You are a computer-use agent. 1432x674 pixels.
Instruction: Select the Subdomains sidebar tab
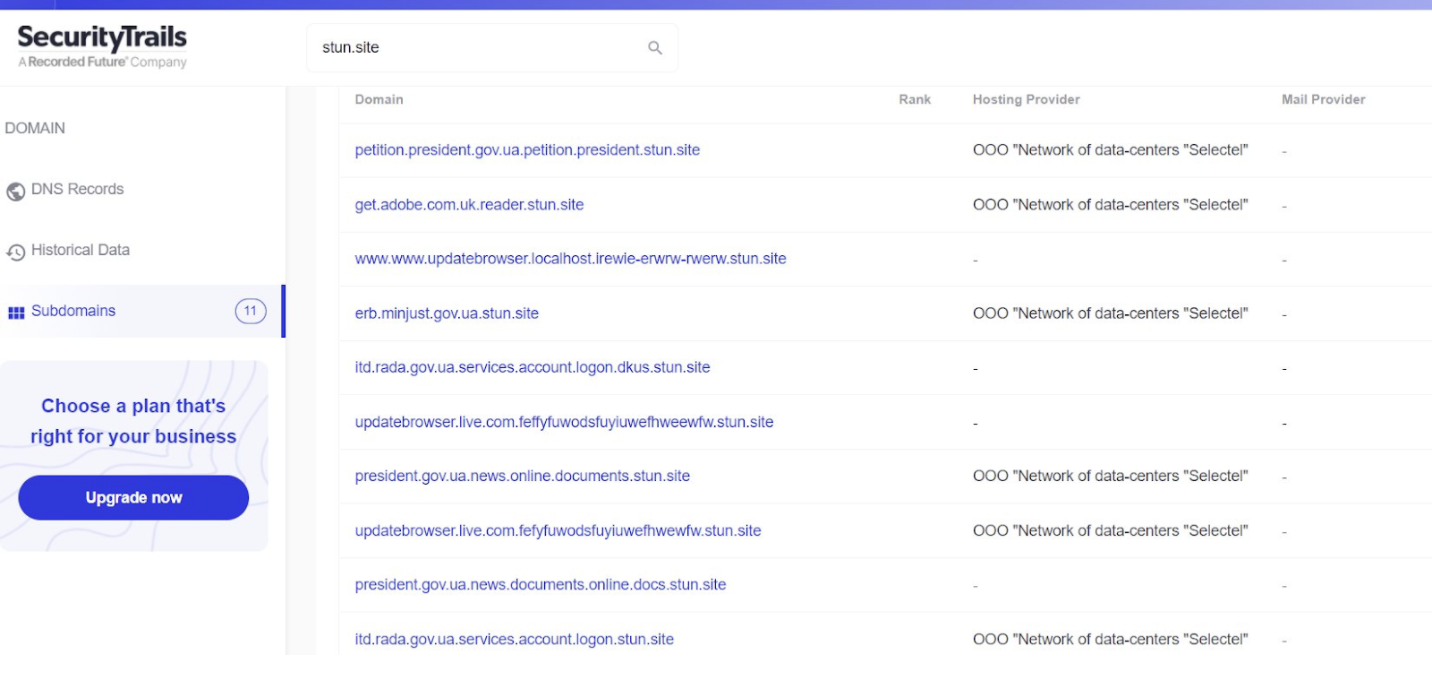pos(73,311)
